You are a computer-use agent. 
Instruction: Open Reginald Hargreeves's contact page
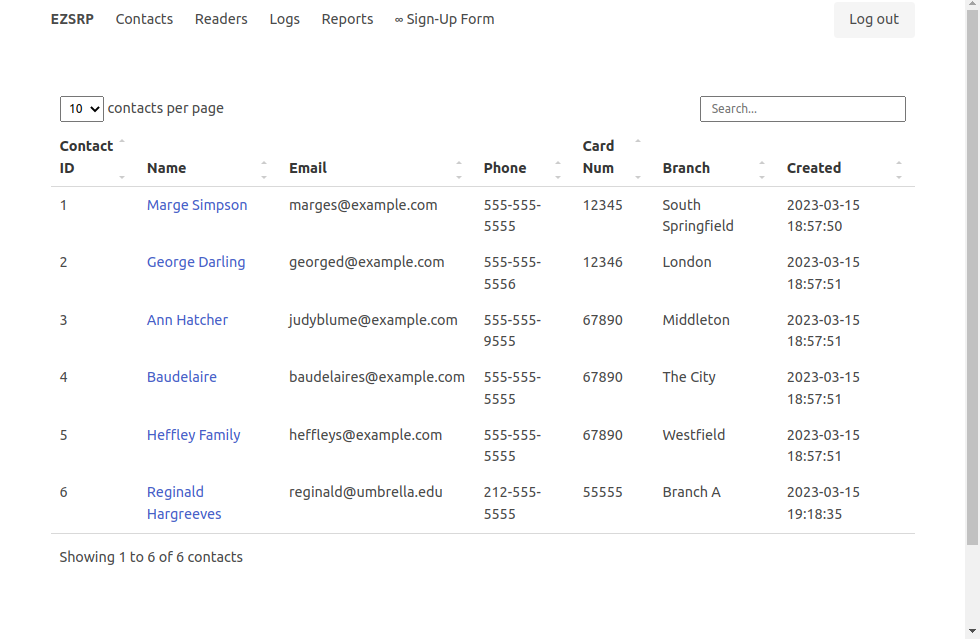[x=183, y=502]
